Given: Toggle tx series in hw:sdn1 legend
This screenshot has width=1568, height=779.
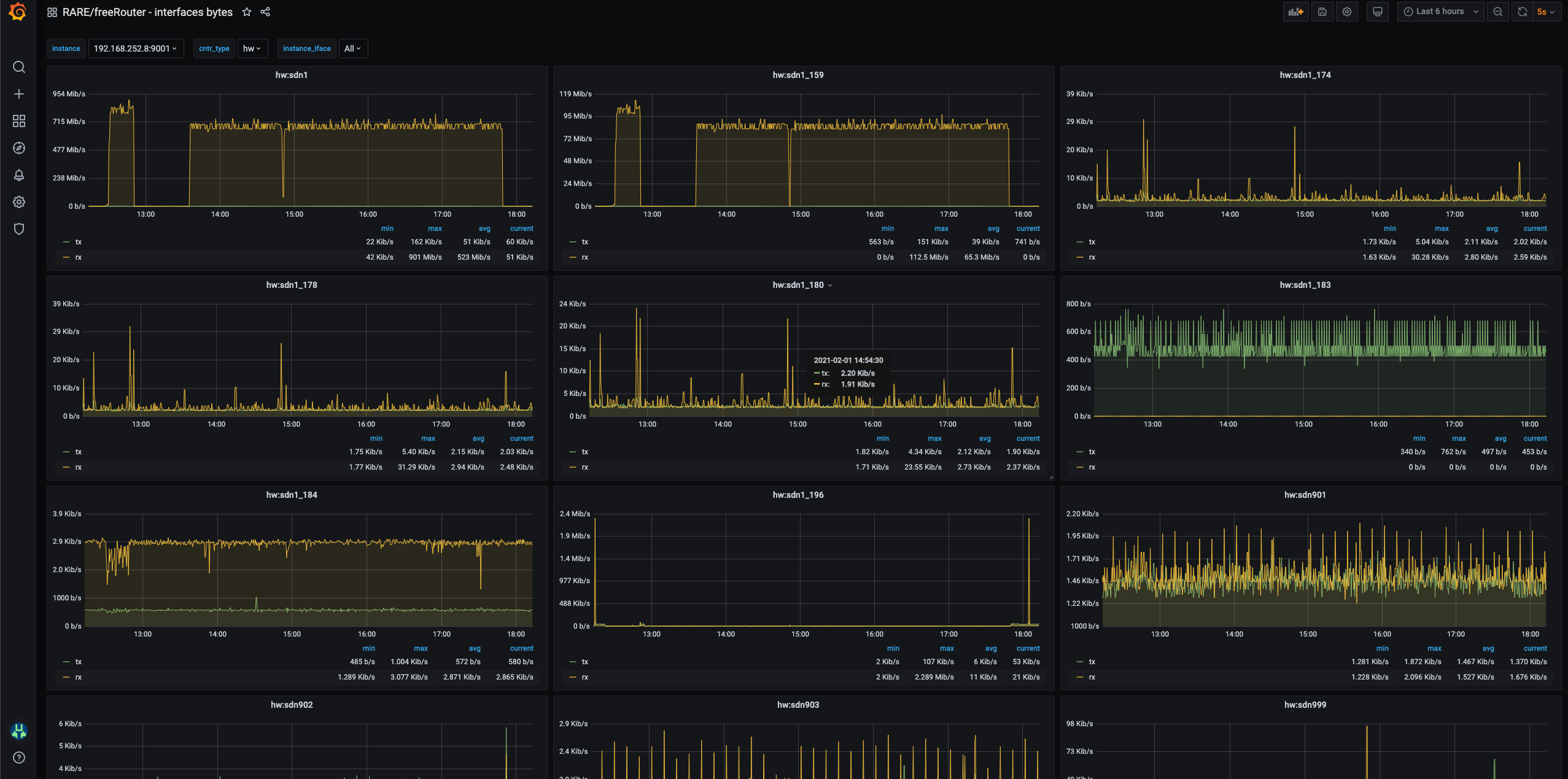Looking at the screenshot, I should [x=79, y=242].
